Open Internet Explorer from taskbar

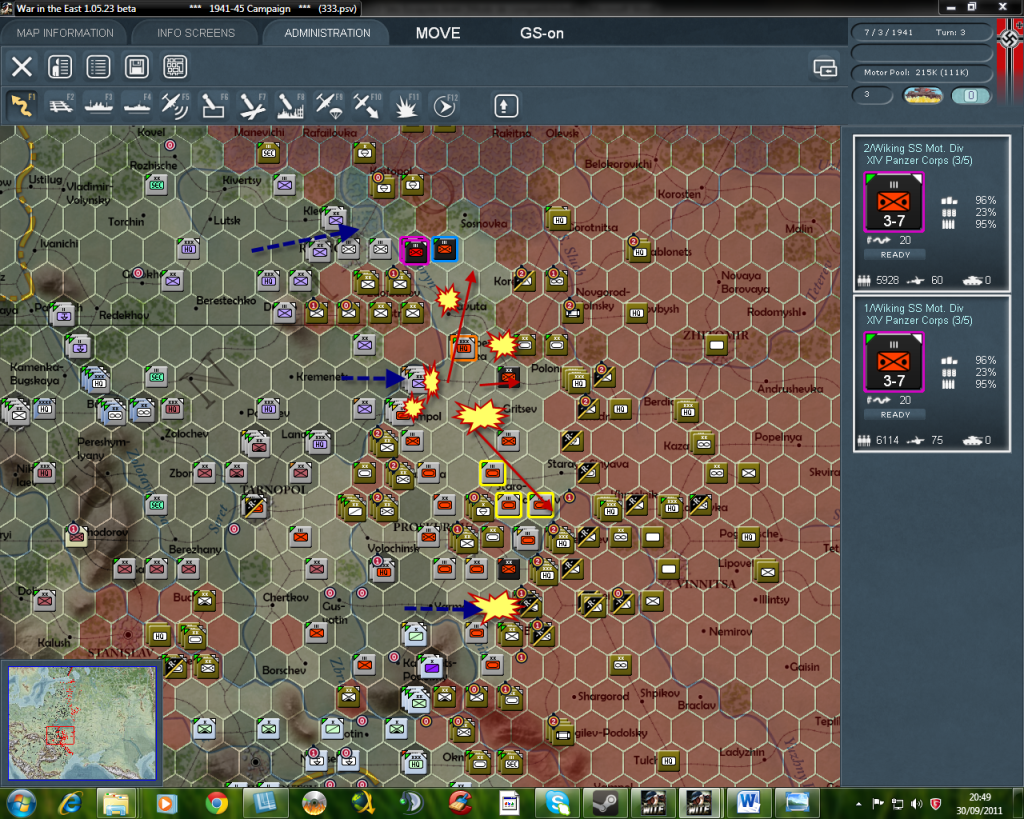tap(70, 803)
